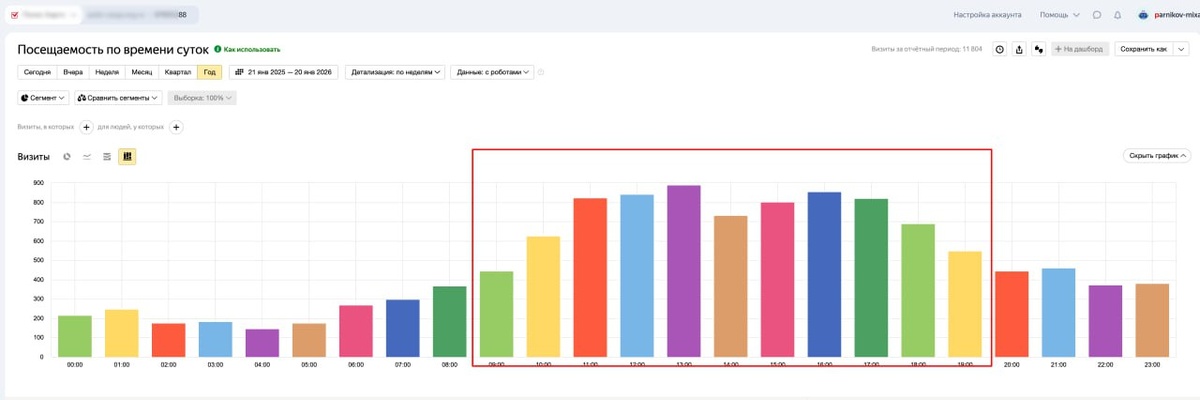Screen dimensions: 1200x400
Task: Switch to bar column chart view icon
Action: [x=127, y=157]
